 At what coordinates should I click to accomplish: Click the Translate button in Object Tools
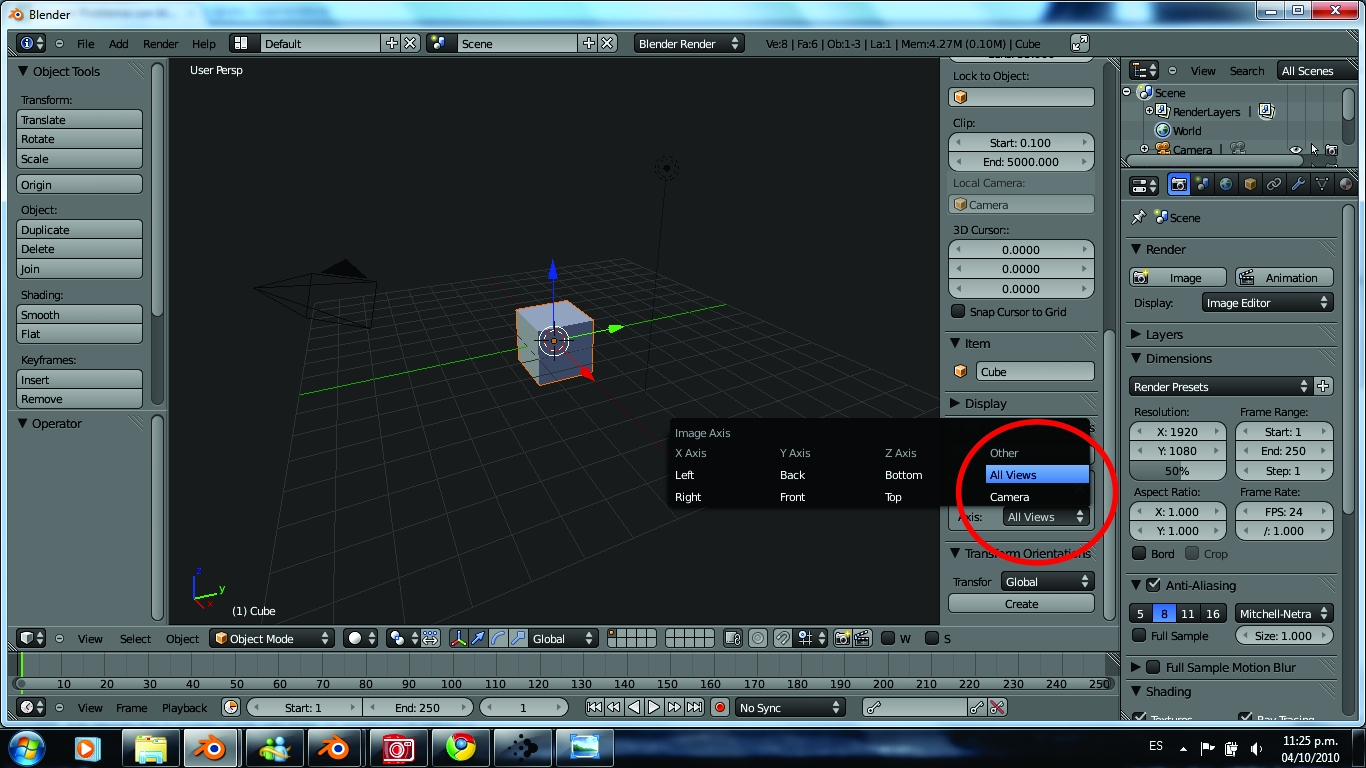tap(80, 119)
